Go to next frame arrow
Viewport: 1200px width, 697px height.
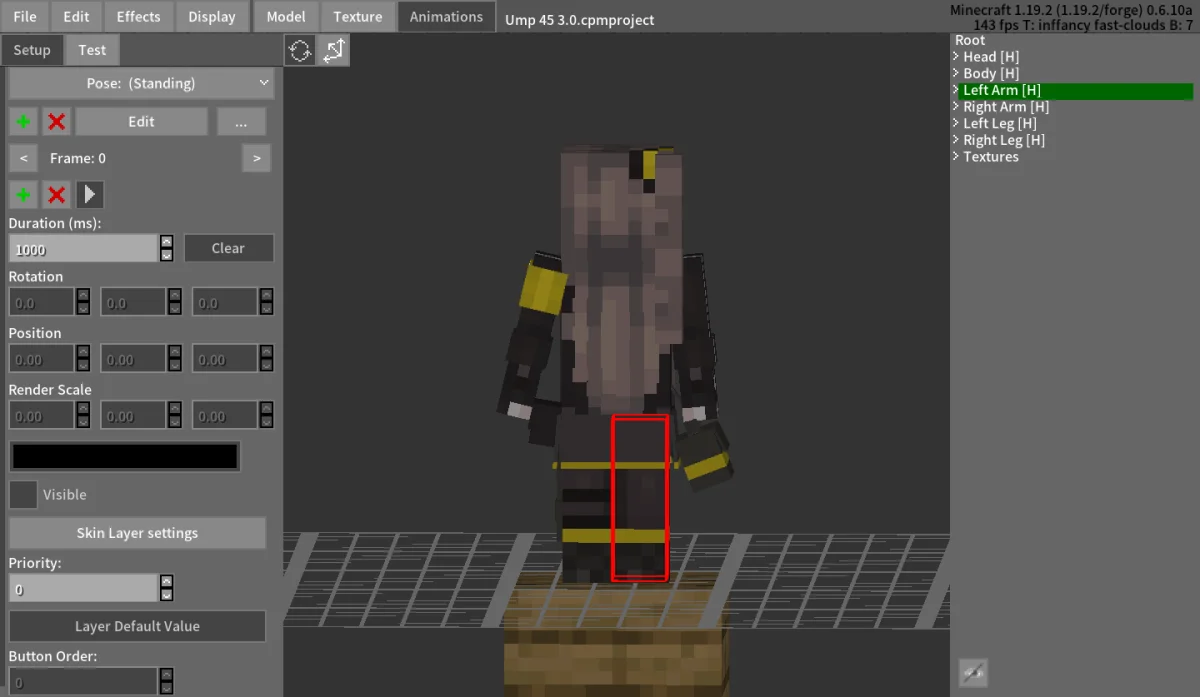pos(257,158)
